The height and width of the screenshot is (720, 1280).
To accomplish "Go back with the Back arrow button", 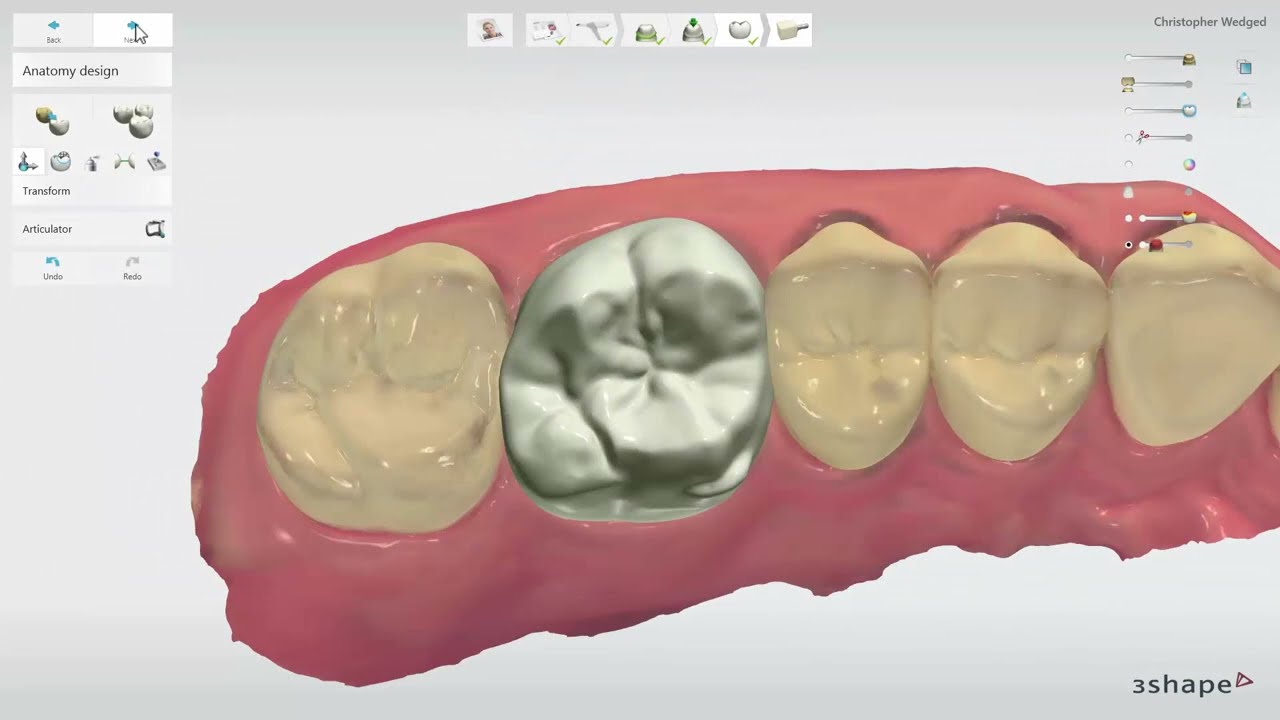I will pyautogui.click(x=53, y=31).
